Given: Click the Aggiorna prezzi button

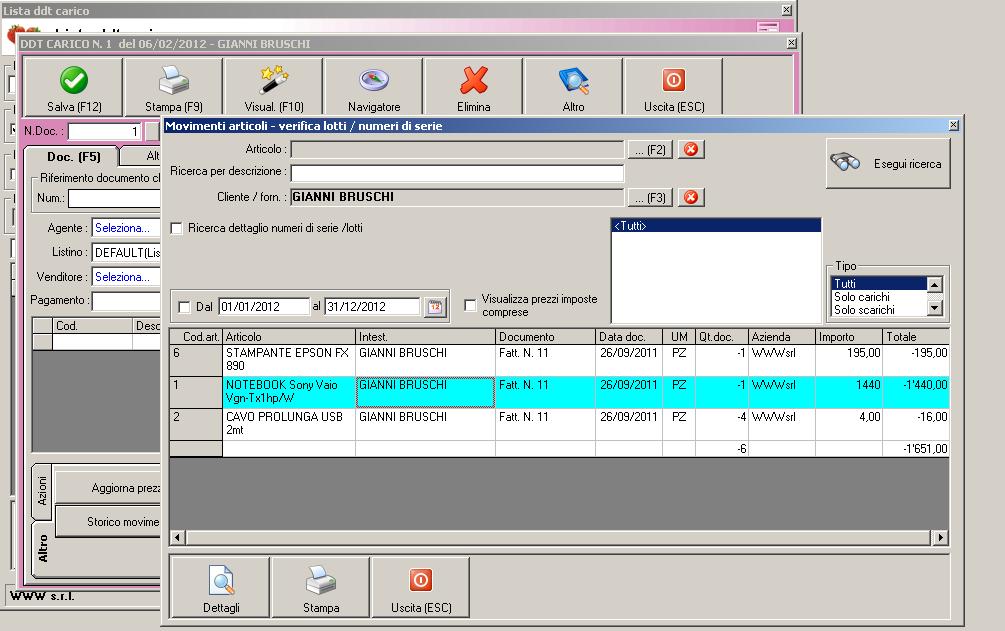Looking at the screenshot, I should click(x=108, y=488).
